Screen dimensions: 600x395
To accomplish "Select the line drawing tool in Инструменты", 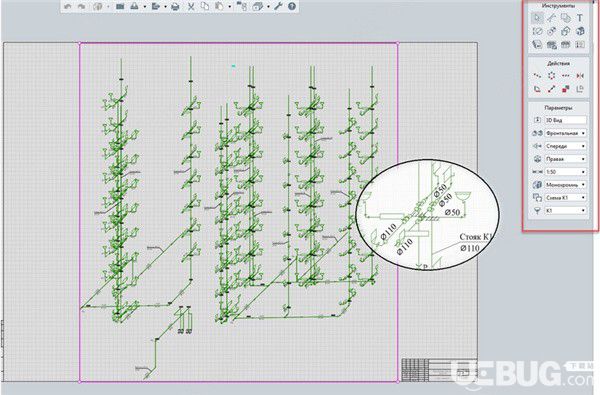I will click(551, 18).
